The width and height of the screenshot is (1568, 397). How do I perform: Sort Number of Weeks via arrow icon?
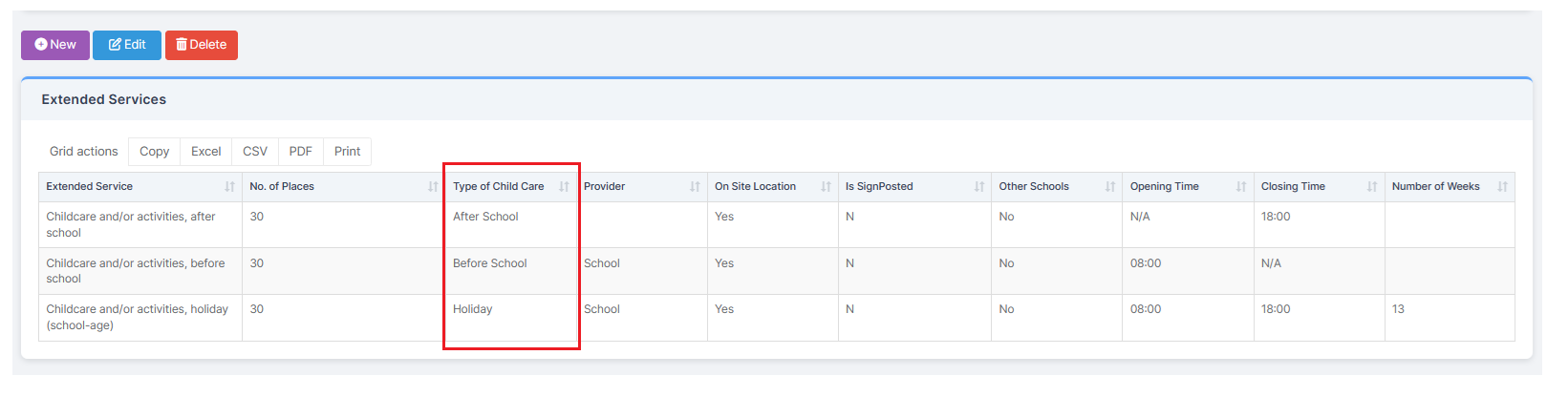(x=1502, y=187)
